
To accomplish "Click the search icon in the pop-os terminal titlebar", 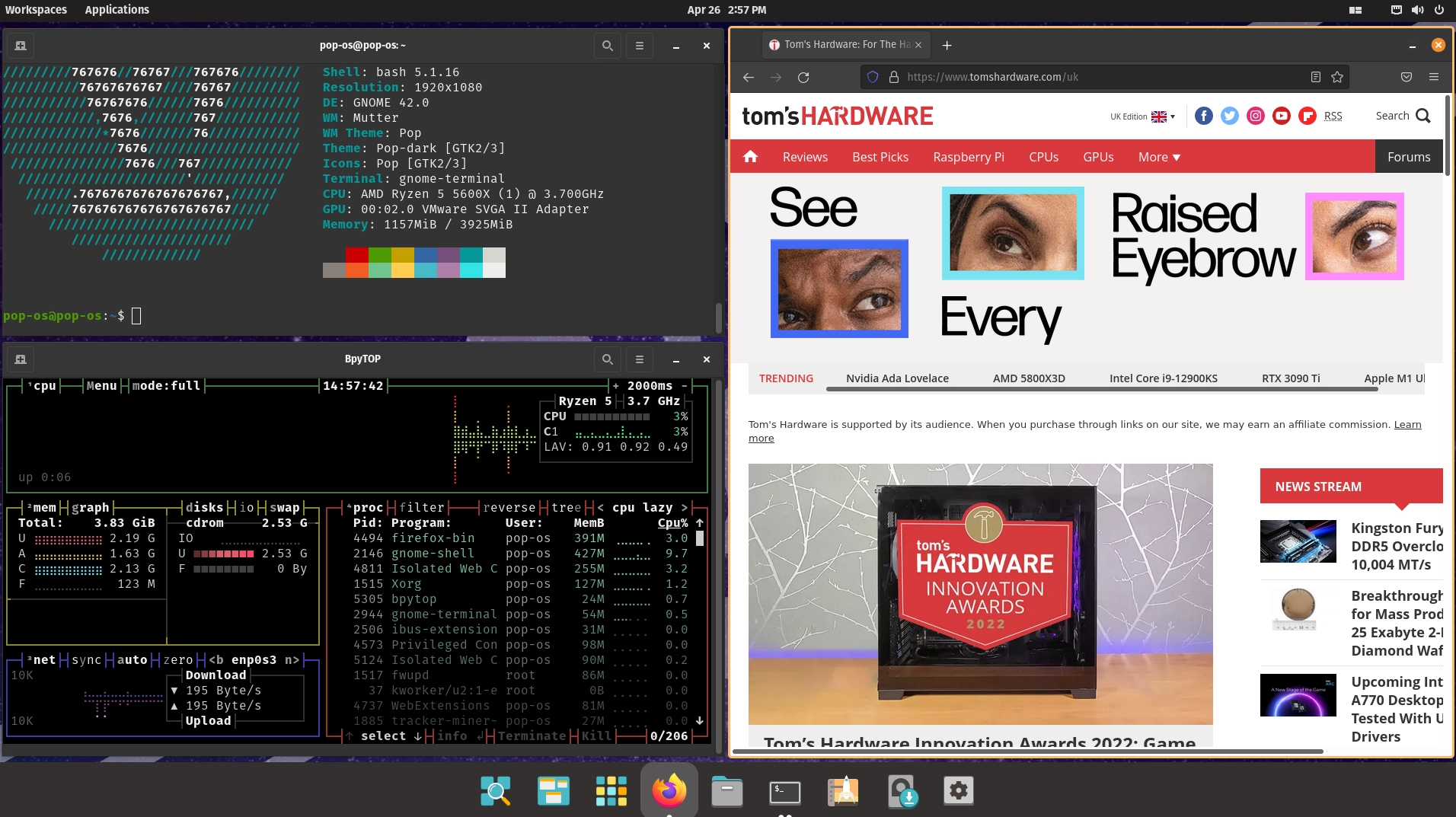I will click(x=607, y=46).
